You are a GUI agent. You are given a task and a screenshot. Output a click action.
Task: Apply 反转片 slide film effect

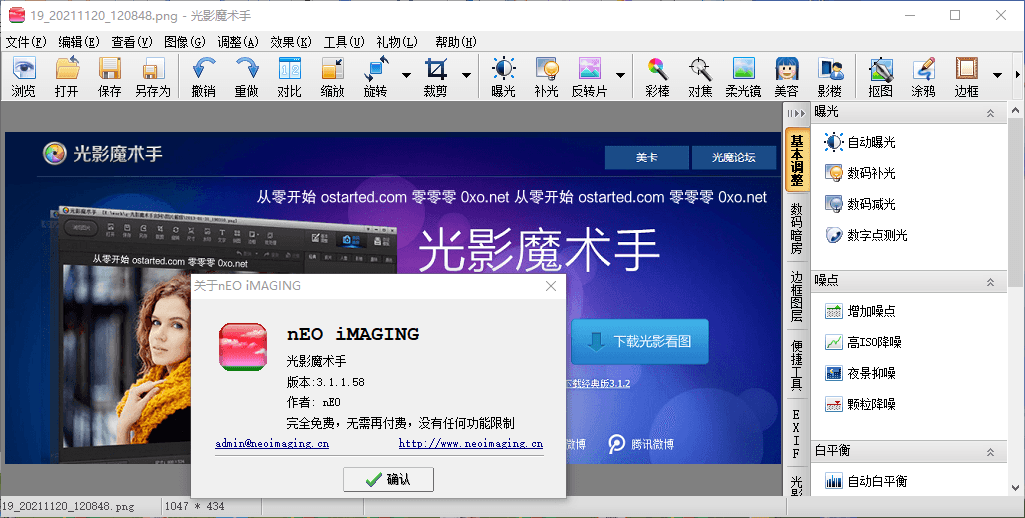tap(590, 77)
